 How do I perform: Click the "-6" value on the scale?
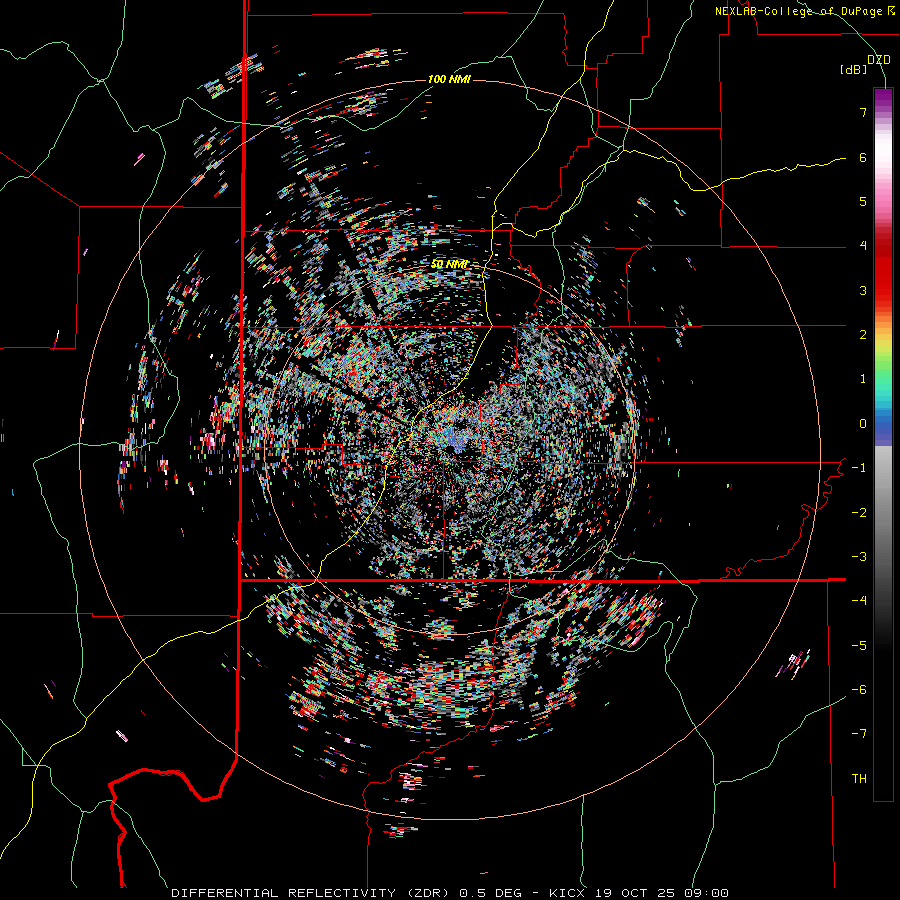point(859,690)
